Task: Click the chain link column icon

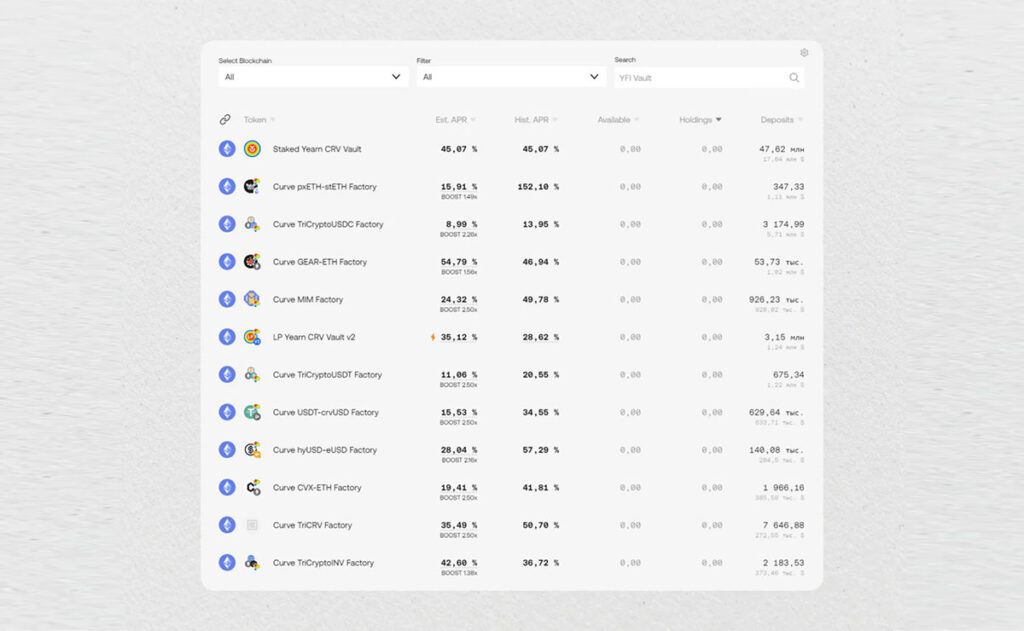Action: pos(225,120)
